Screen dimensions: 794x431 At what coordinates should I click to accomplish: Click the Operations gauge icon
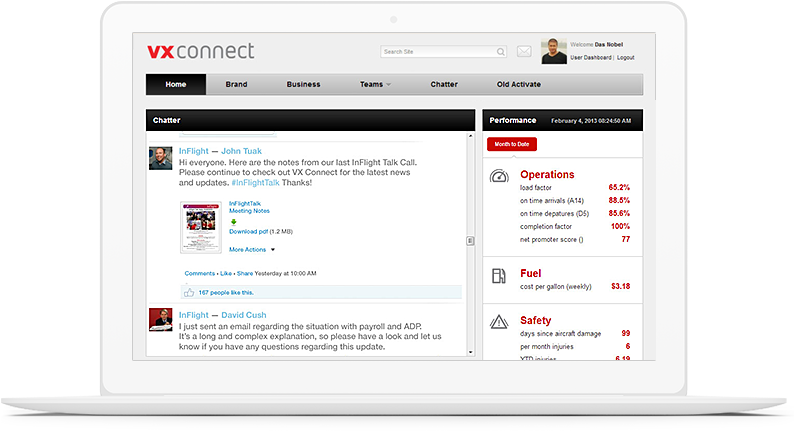499,176
